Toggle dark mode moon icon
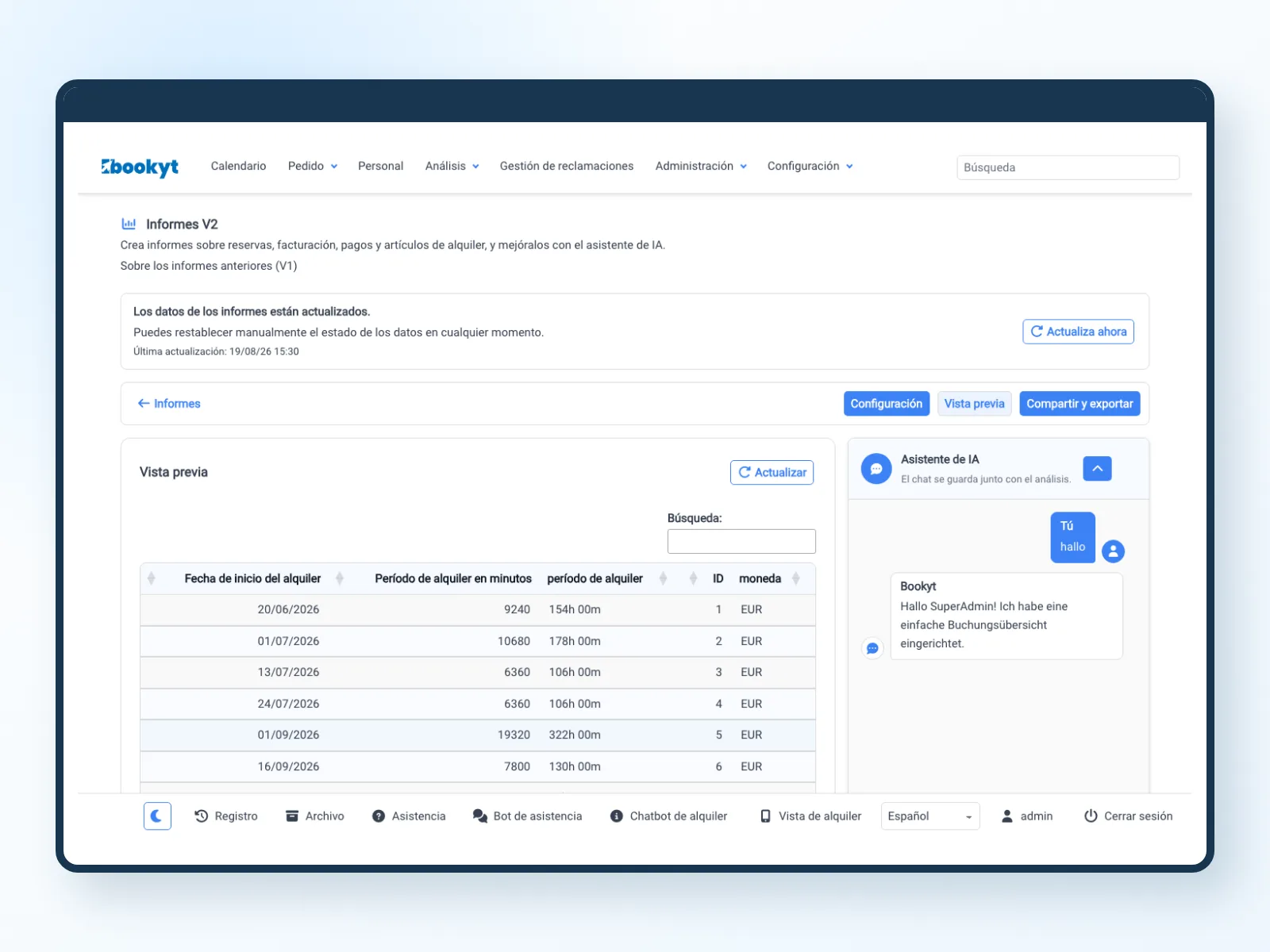Screen dimensions: 1270x952 (157, 816)
